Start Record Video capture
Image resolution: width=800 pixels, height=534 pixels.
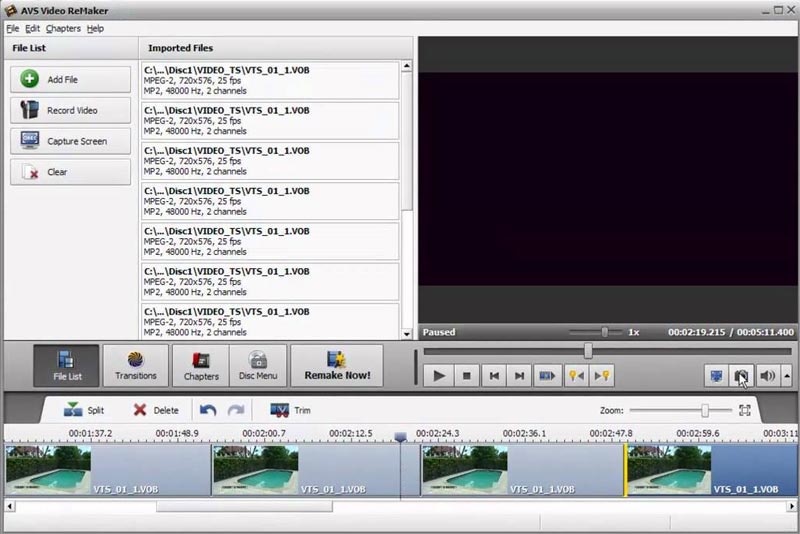click(70, 110)
